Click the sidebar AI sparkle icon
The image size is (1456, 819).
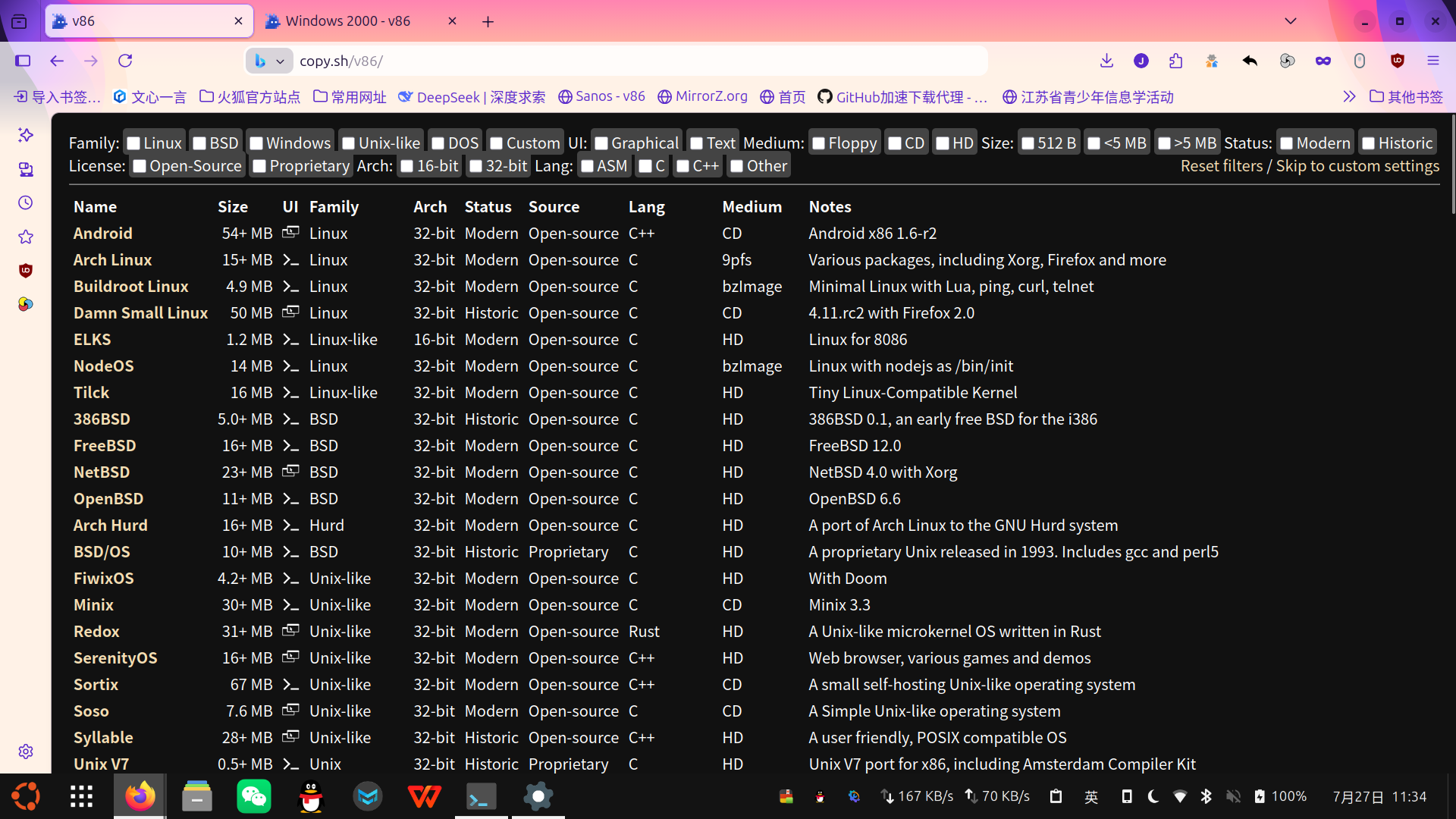[x=26, y=134]
